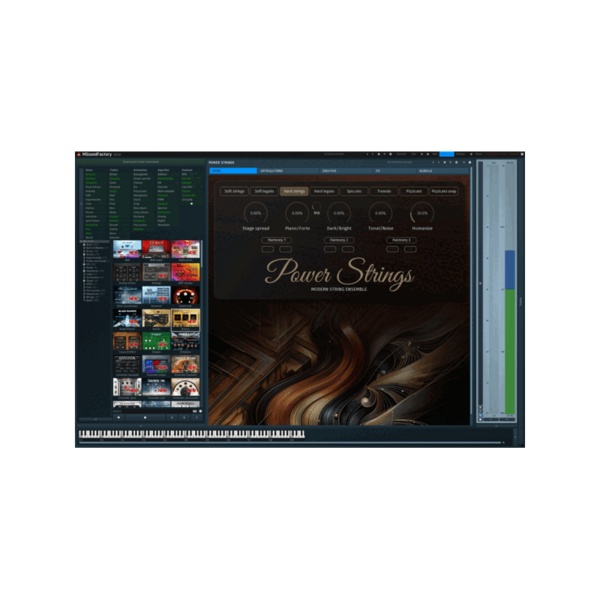Toggle the Acoustic genre filter tag
Image resolution: width=600 pixels, height=600 pixels.
pyautogui.click(x=91, y=174)
